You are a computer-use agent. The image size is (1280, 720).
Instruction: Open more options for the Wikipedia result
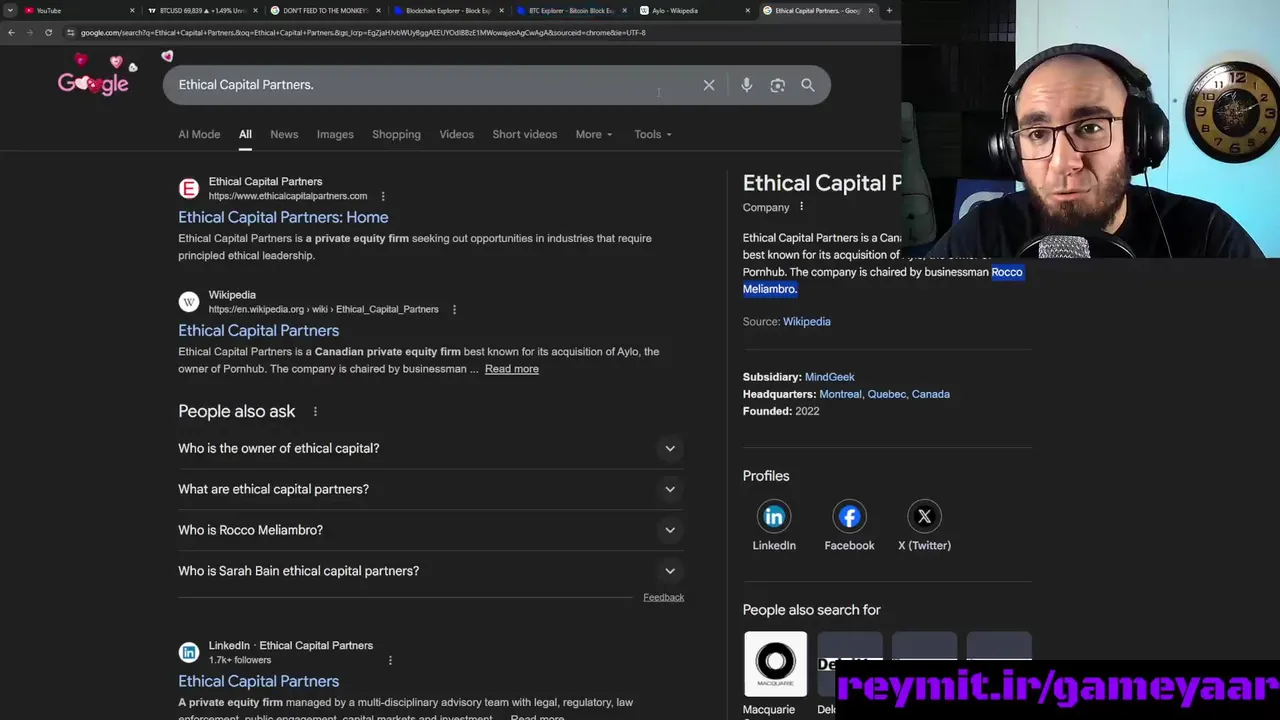pyautogui.click(x=454, y=310)
